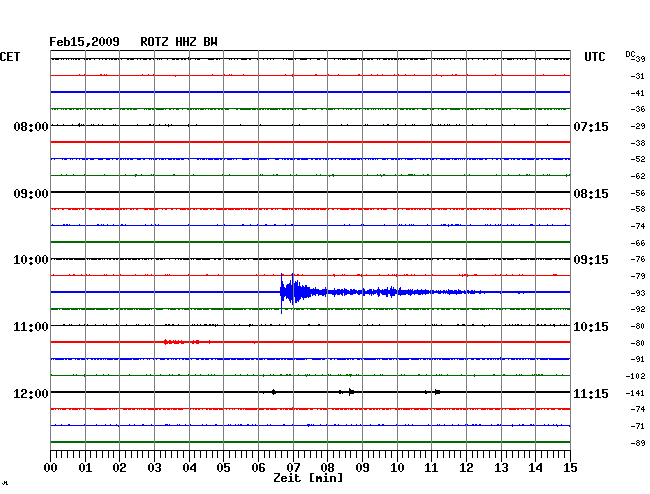Screen dimensions: 650x494
Task: Click the black 12:00 trace marker near minute 06
Action: [274, 392]
